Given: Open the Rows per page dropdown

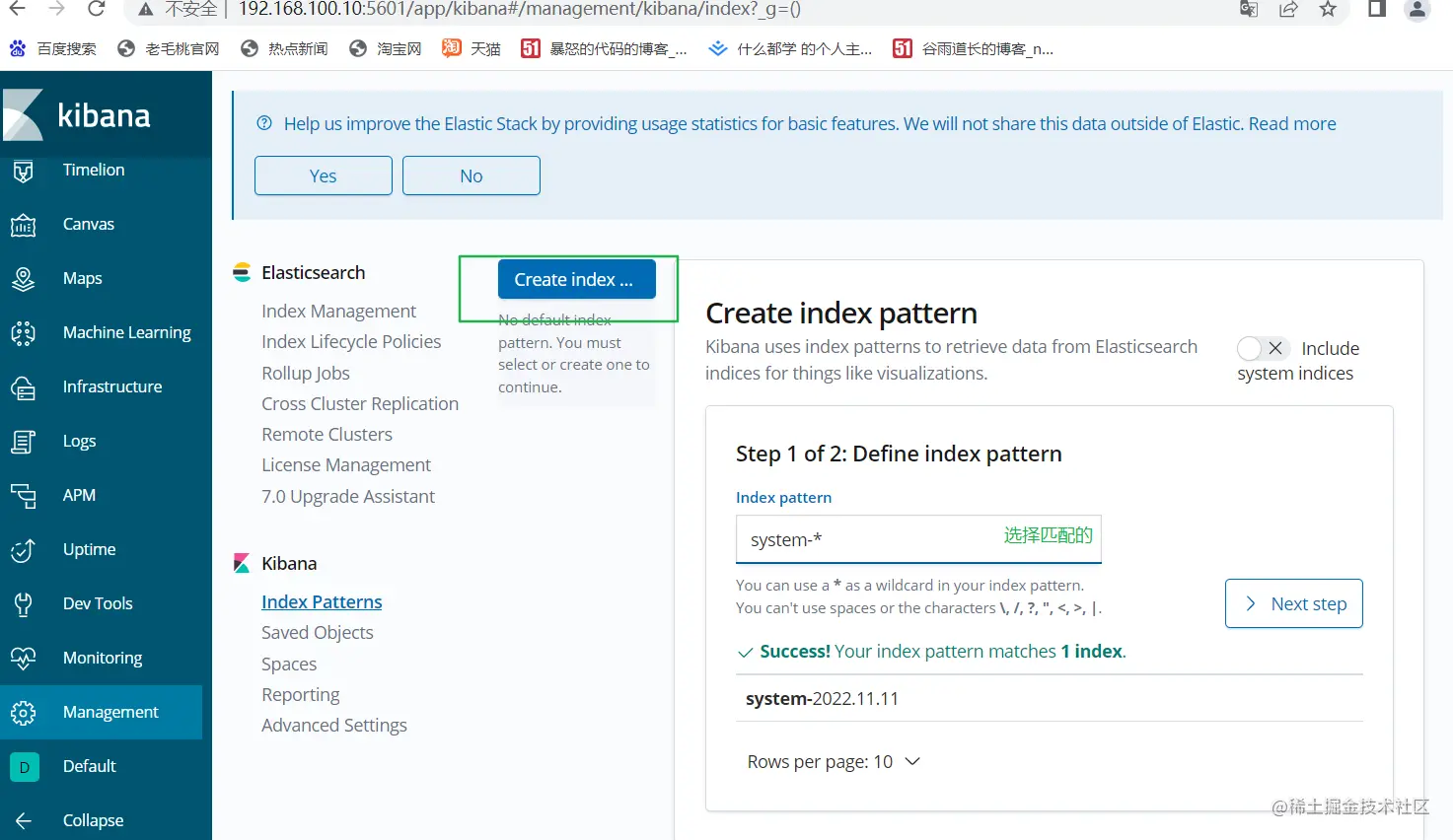Looking at the screenshot, I should [x=834, y=762].
